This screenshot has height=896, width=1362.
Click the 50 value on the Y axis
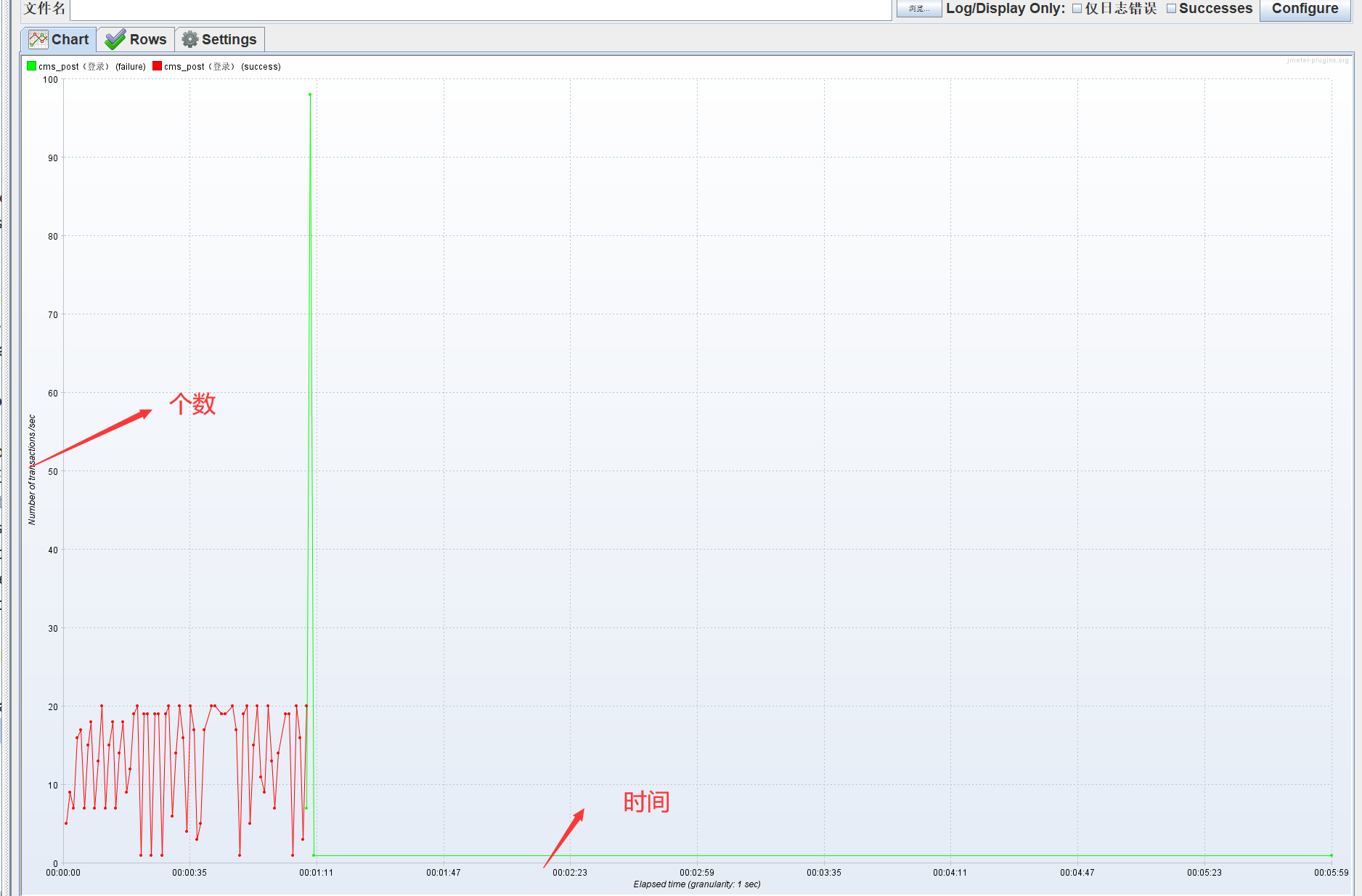(53, 472)
